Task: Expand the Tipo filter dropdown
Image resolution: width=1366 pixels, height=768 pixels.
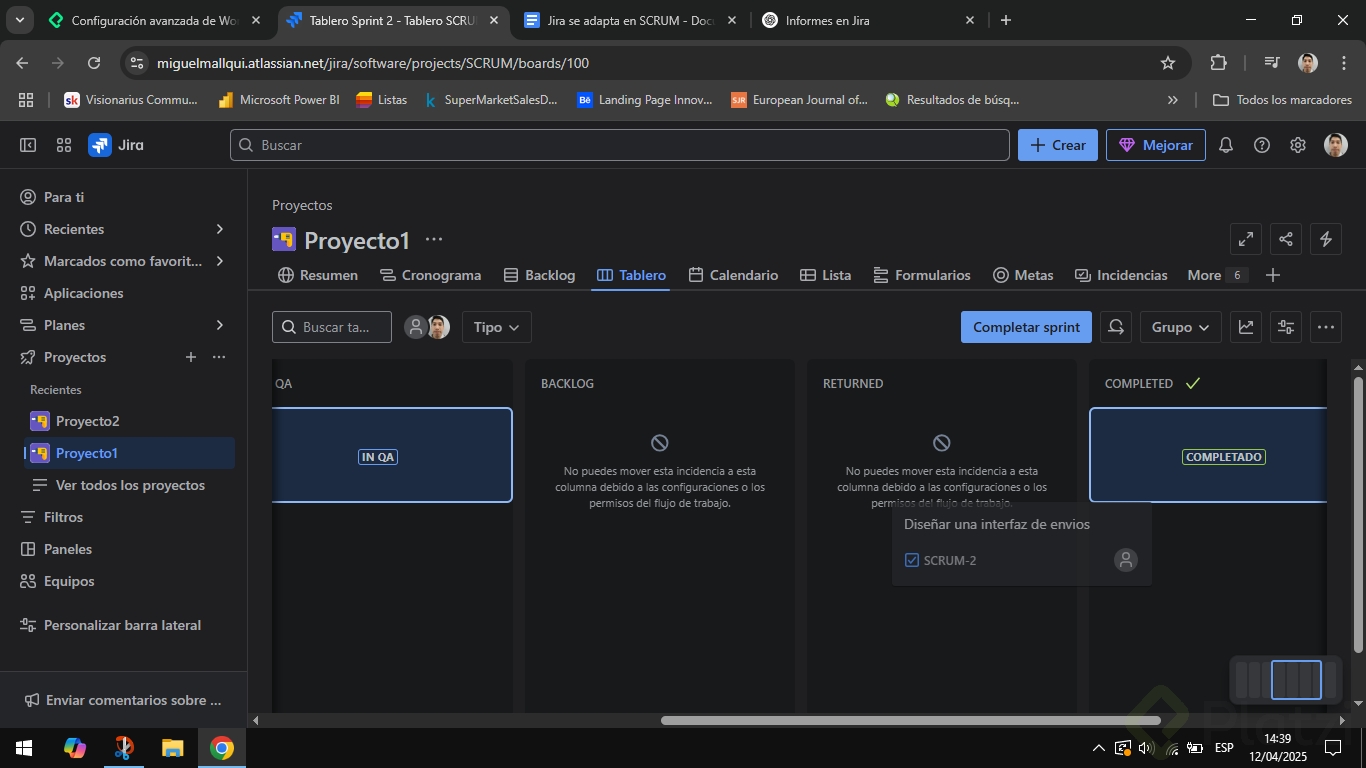Action: [497, 327]
